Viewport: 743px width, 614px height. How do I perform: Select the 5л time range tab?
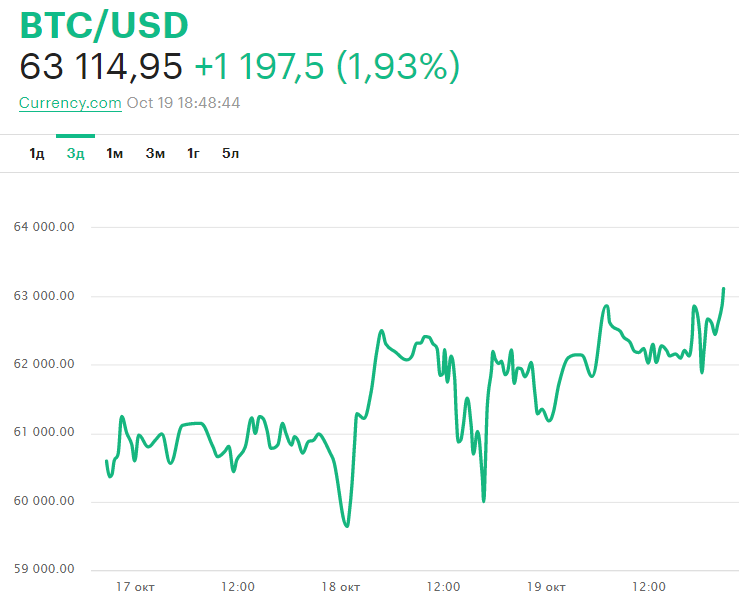tap(231, 153)
